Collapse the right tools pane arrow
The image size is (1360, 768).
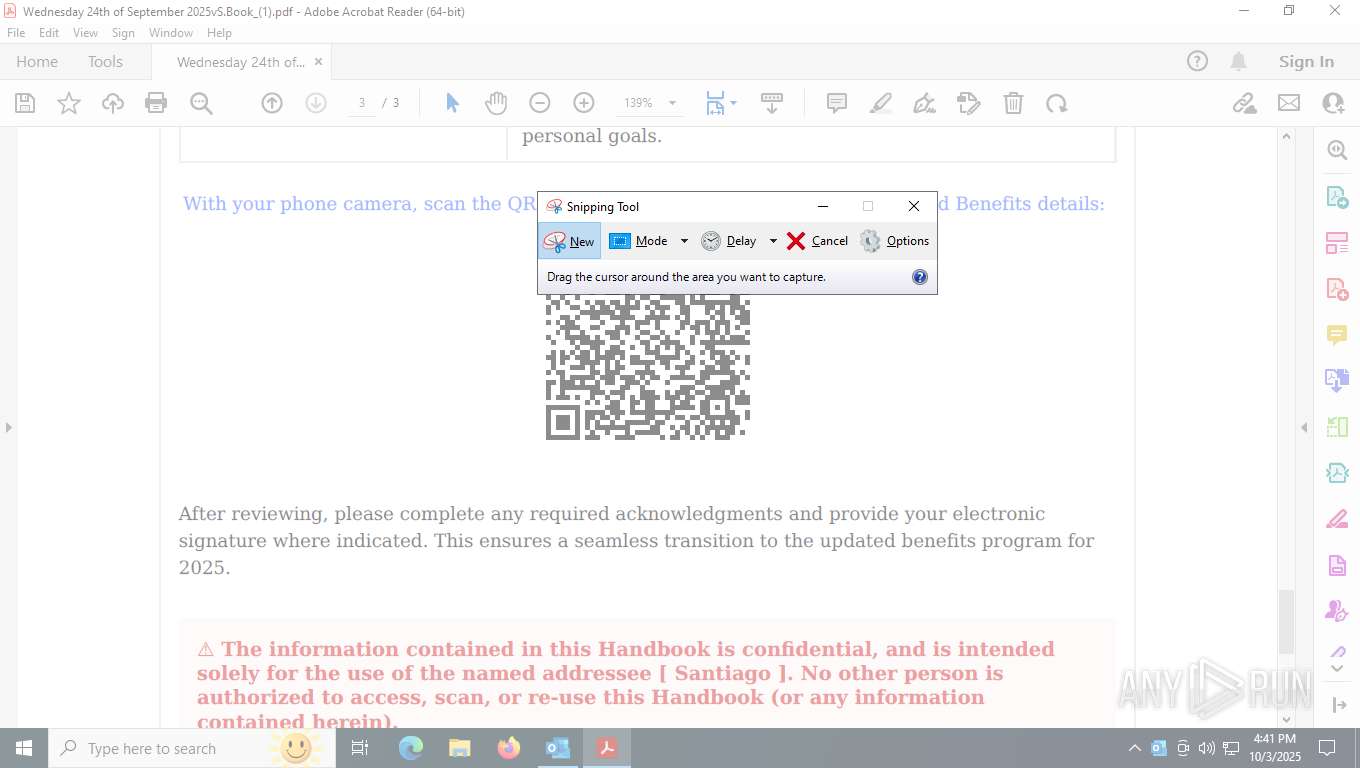pyautogui.click(x=1304, y=428)
